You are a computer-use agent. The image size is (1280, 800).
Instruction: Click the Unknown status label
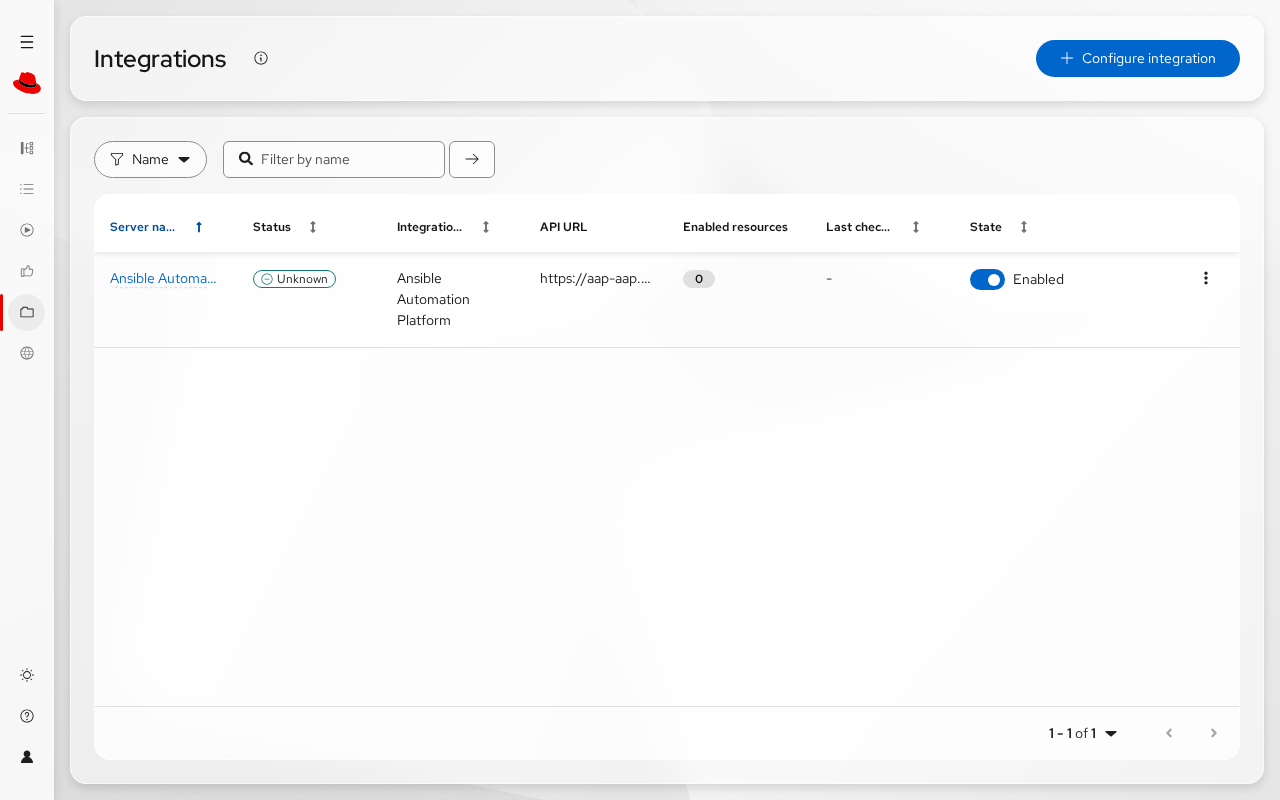click(x=294, y=279)
